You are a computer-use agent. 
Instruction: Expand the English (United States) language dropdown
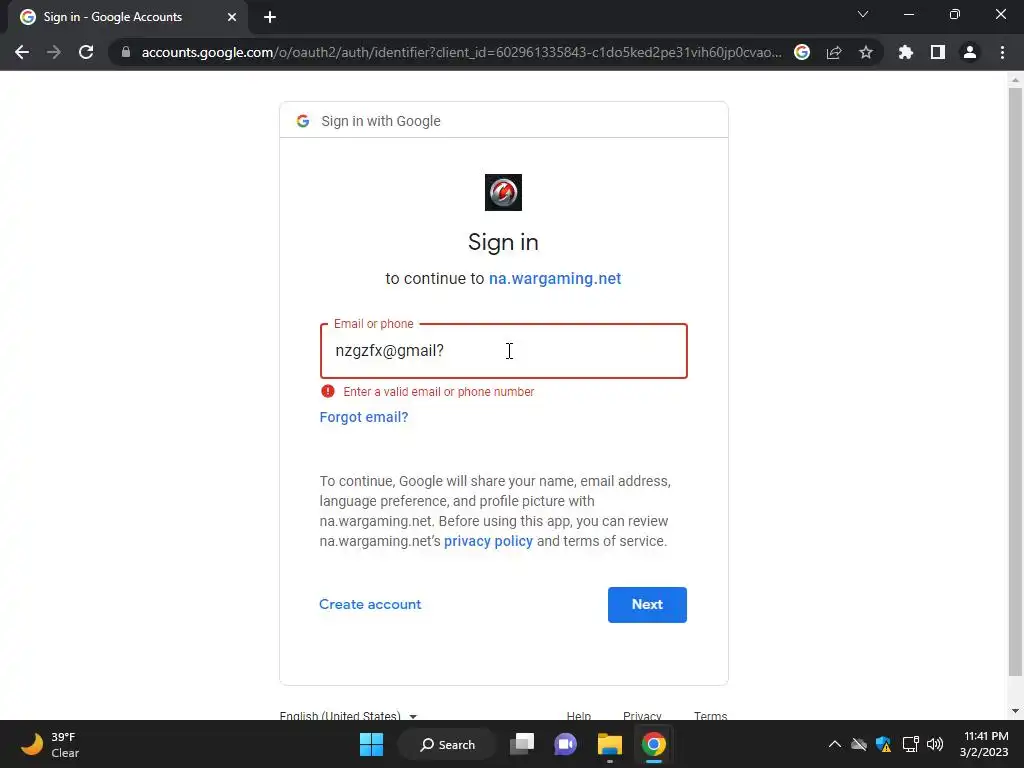coord(347,716)
